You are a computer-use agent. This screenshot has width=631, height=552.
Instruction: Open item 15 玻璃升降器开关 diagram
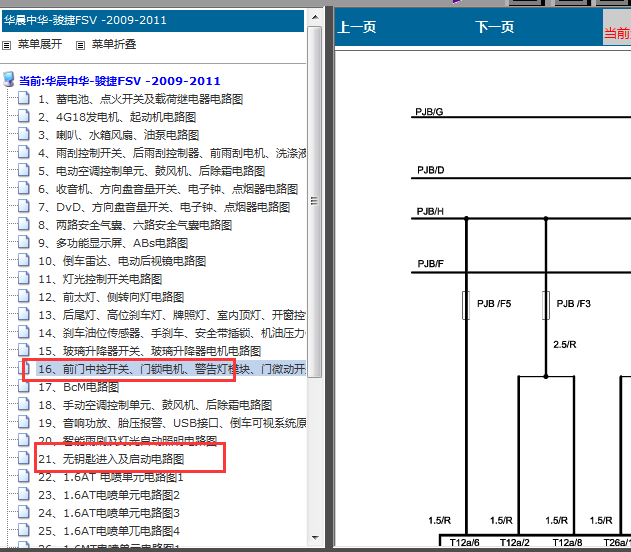[150, 351]
